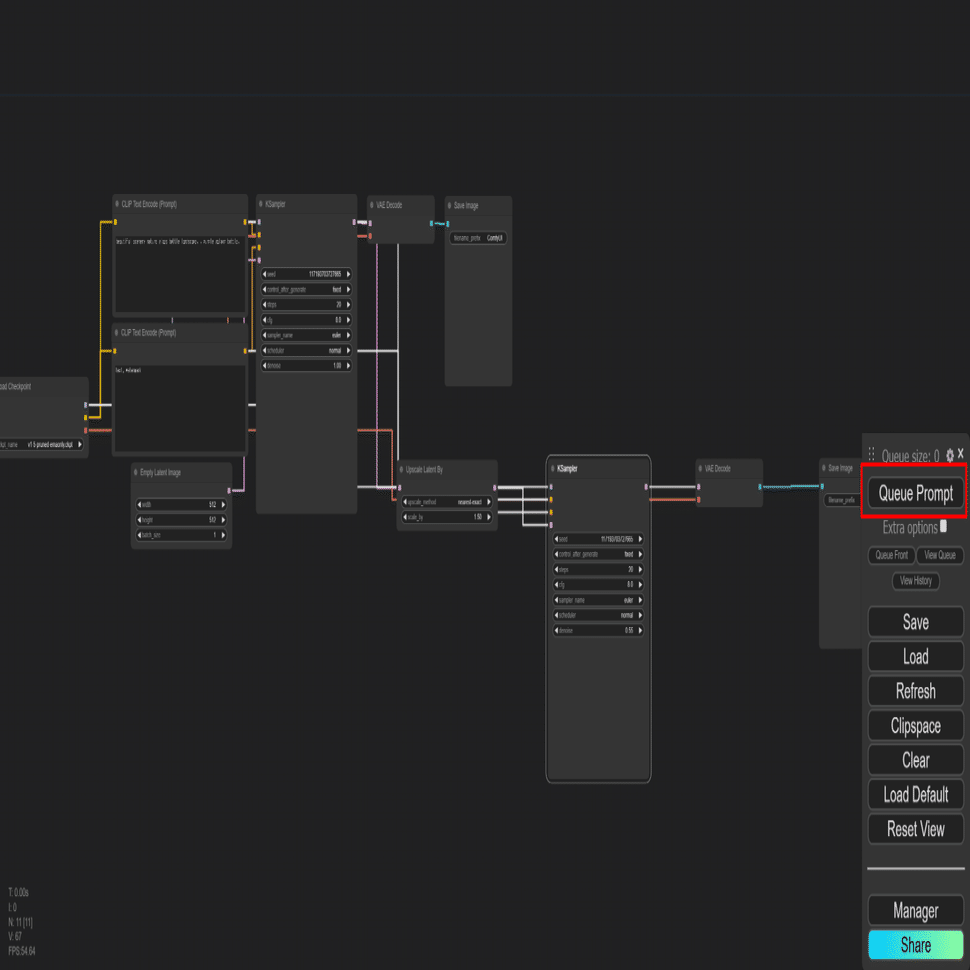Viewport: 970px width, 970px height.
Task: Click the red VAE output port of Load Checkpoint
Action: click(85, 430)
